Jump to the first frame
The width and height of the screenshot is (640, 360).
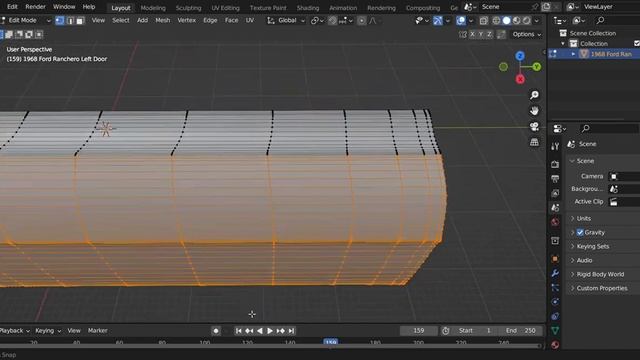238,331
